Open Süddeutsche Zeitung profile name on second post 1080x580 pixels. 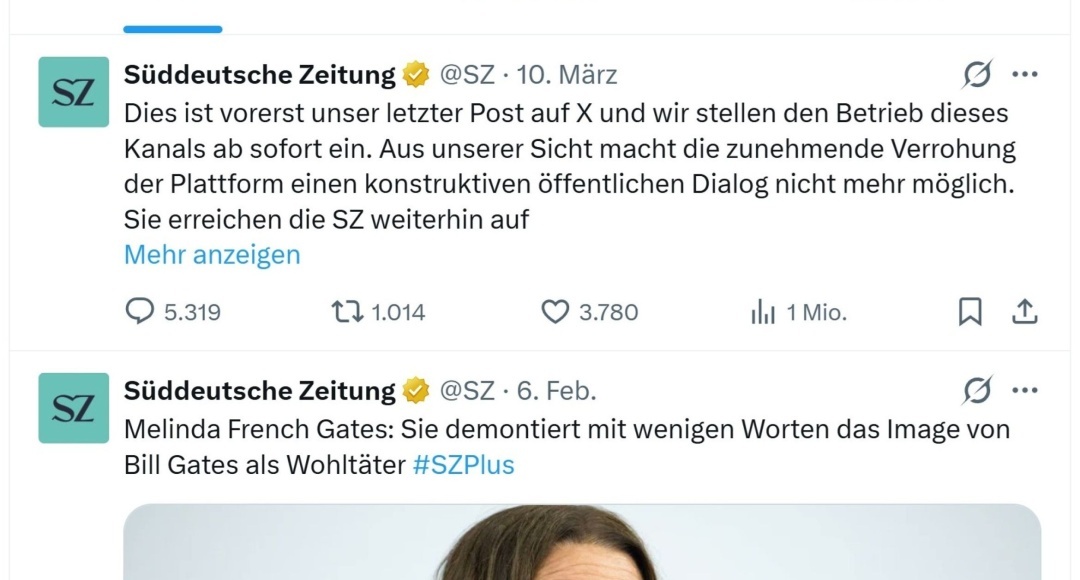coord(260,390)
